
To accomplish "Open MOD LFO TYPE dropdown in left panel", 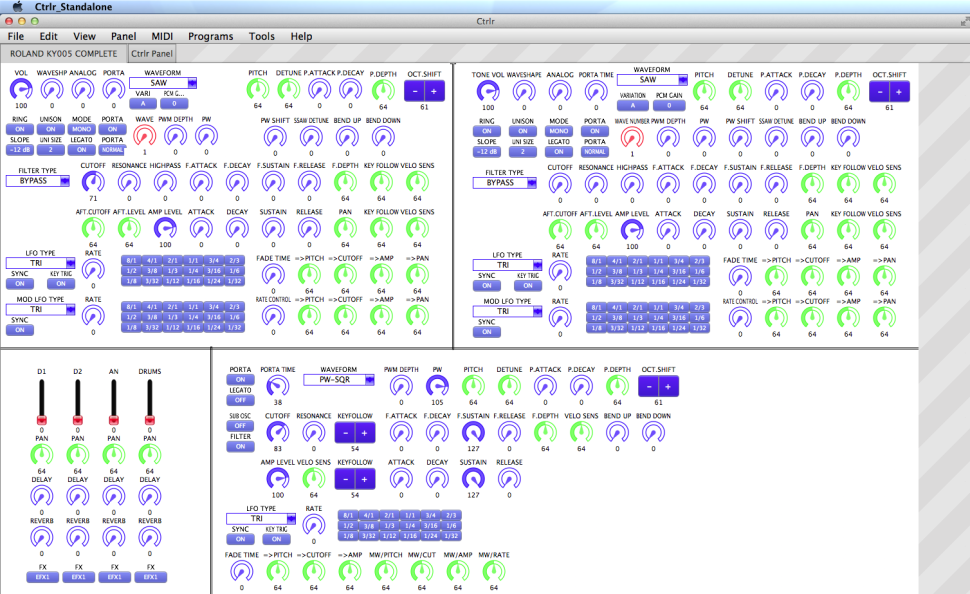I will [40, 309].
